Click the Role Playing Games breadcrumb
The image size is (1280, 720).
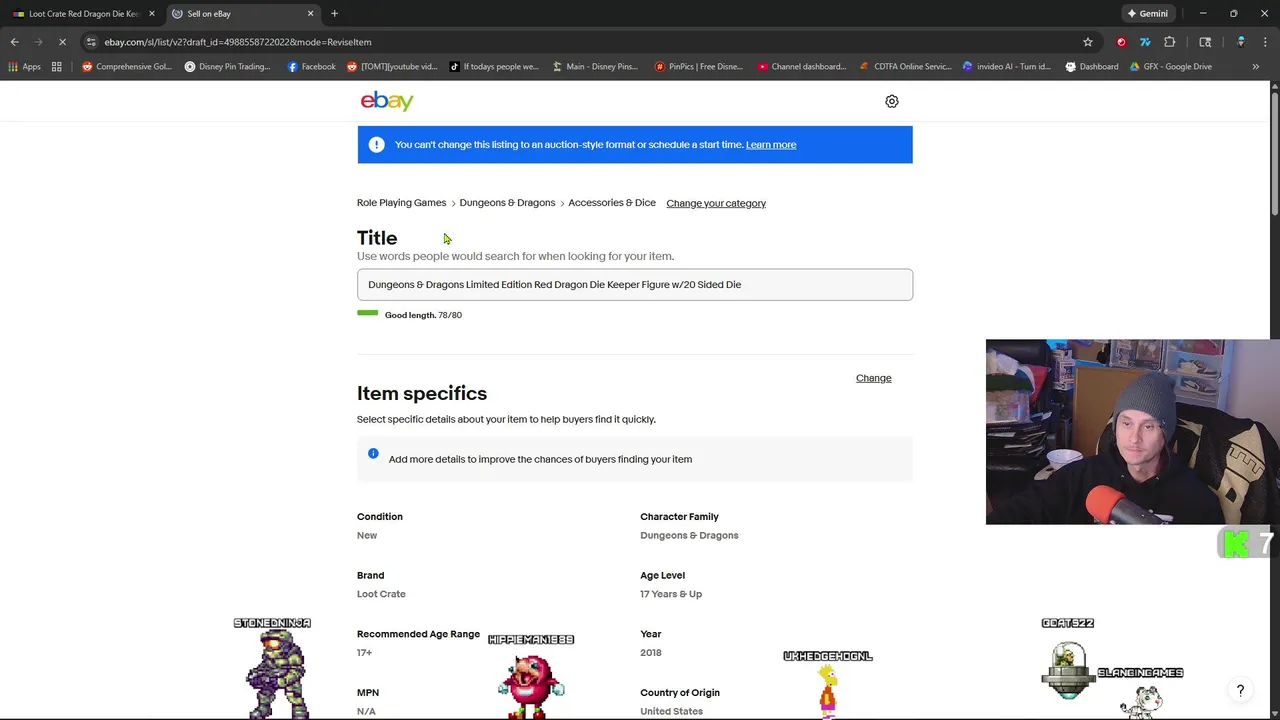point(401,203)
